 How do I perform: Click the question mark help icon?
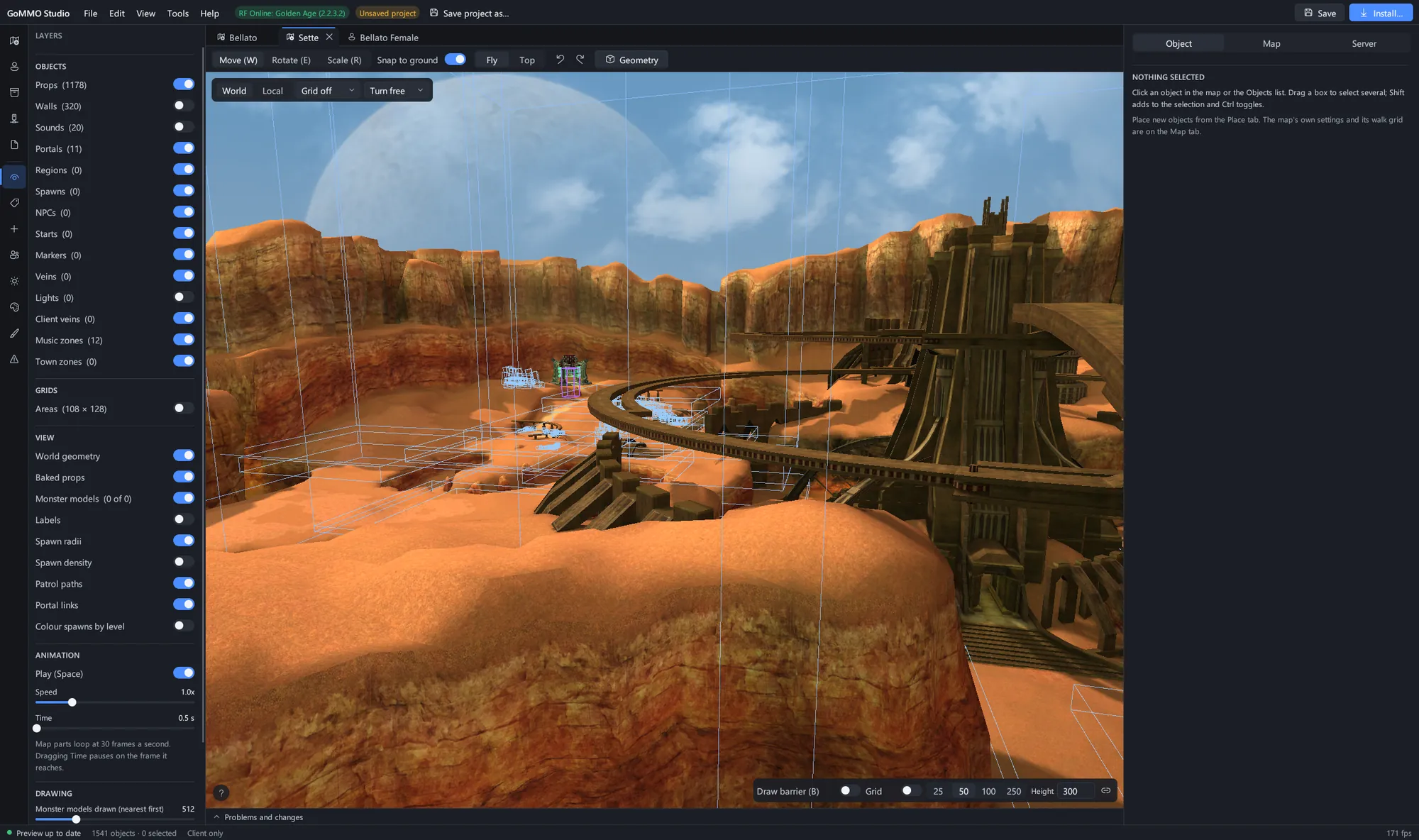[221, 793]
